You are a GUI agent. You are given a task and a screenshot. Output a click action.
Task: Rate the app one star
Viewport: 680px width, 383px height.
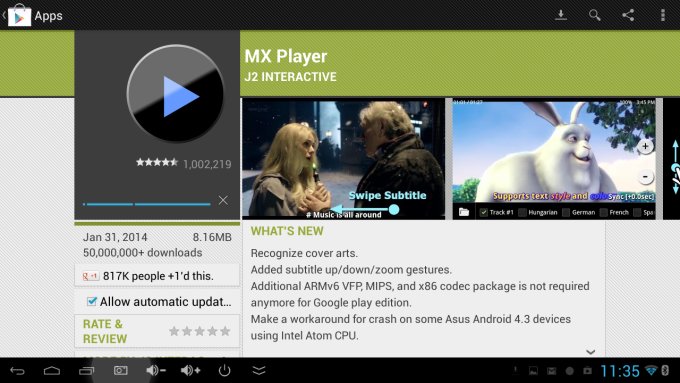[174, 331]
